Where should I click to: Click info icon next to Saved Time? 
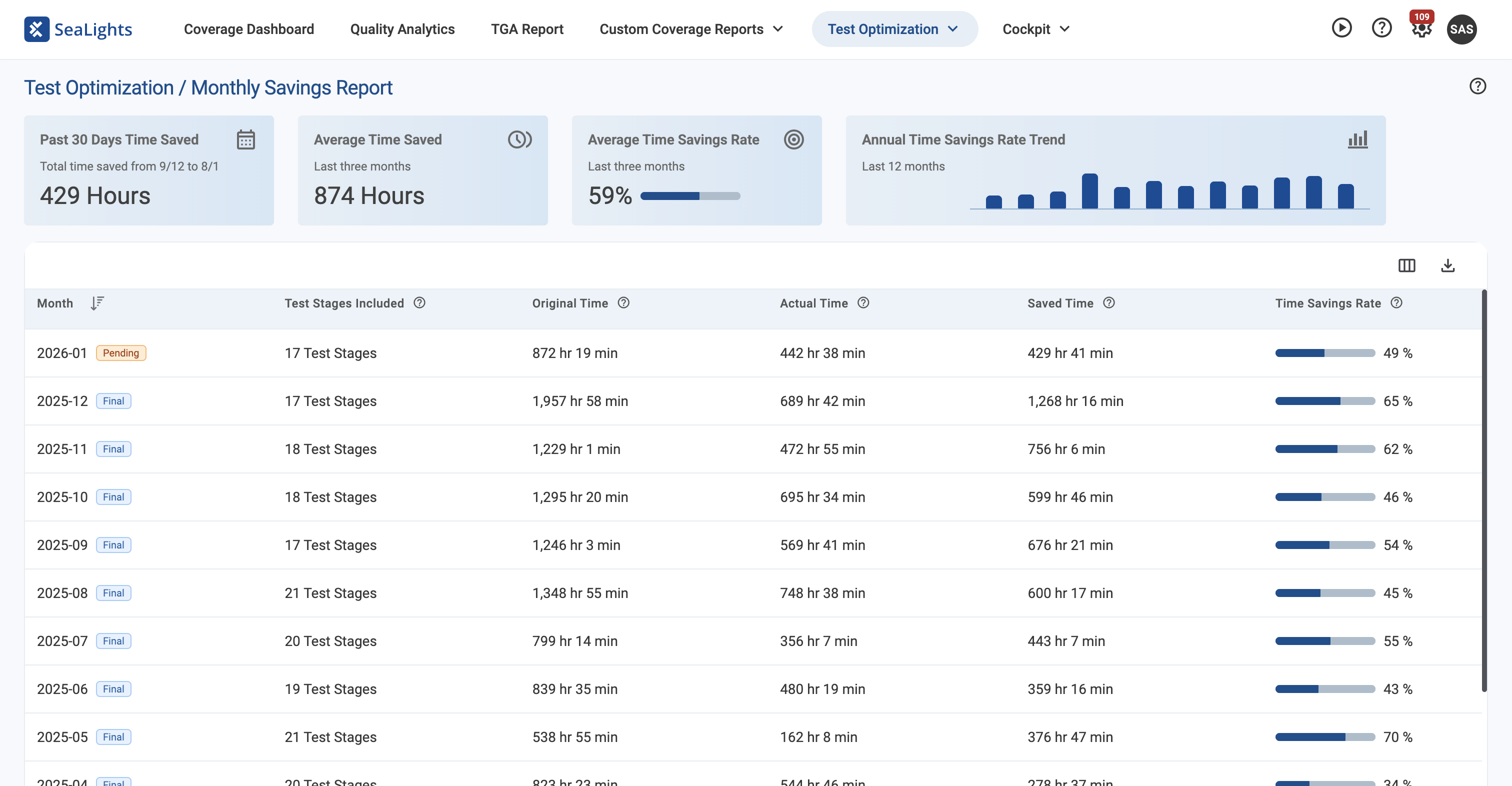pos(1108,303)
